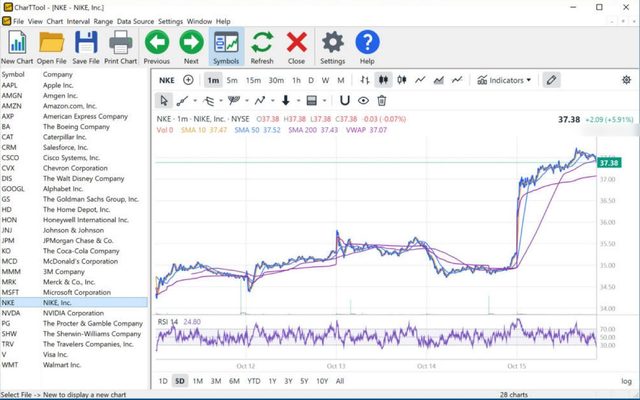Screen dimensions: 640x400
Task: Open the Interval menu
Action: click(78, 21)
